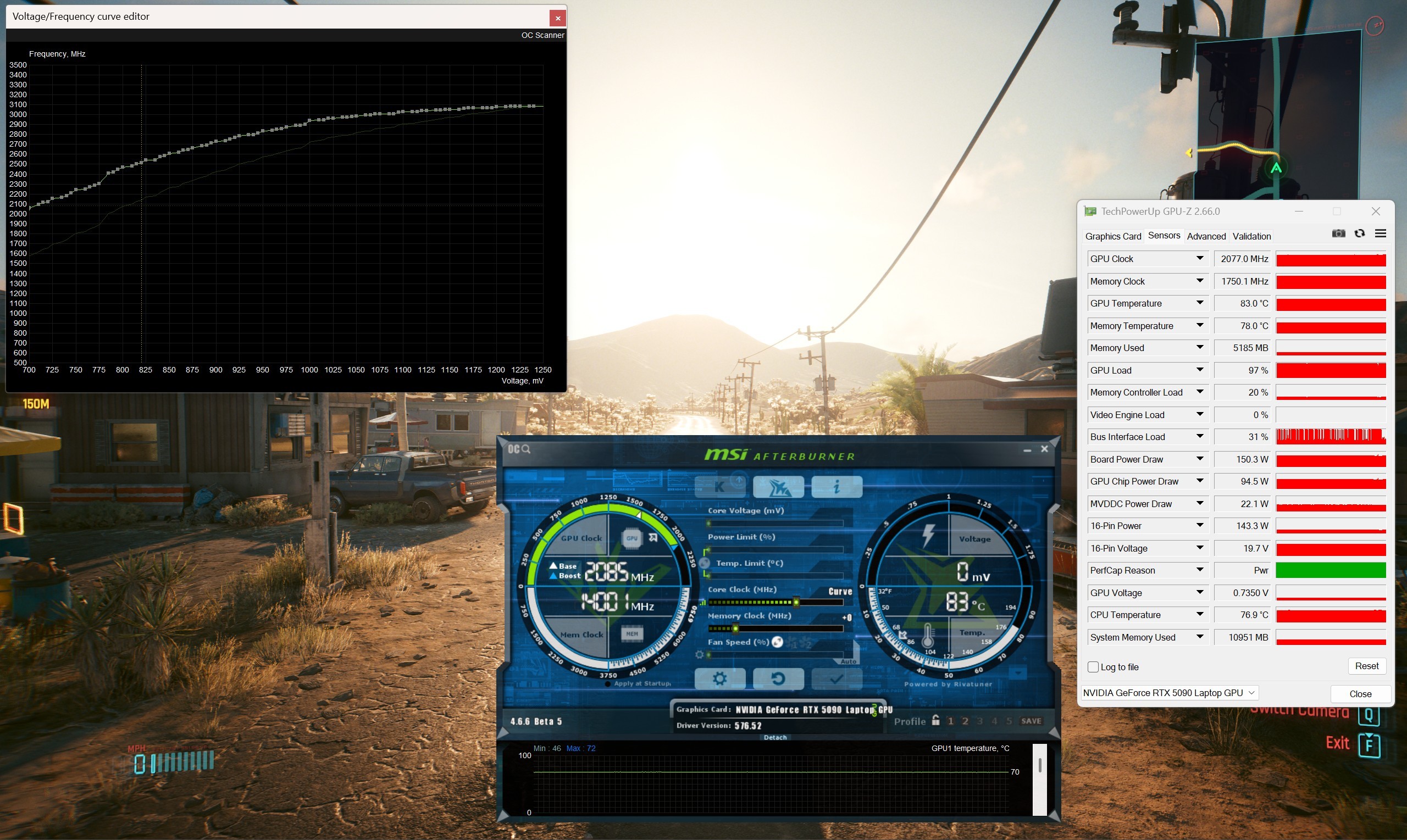Switch to the Graphics Card tab
This screenshot has height=840, width=1407.
tap(1112, 236)
